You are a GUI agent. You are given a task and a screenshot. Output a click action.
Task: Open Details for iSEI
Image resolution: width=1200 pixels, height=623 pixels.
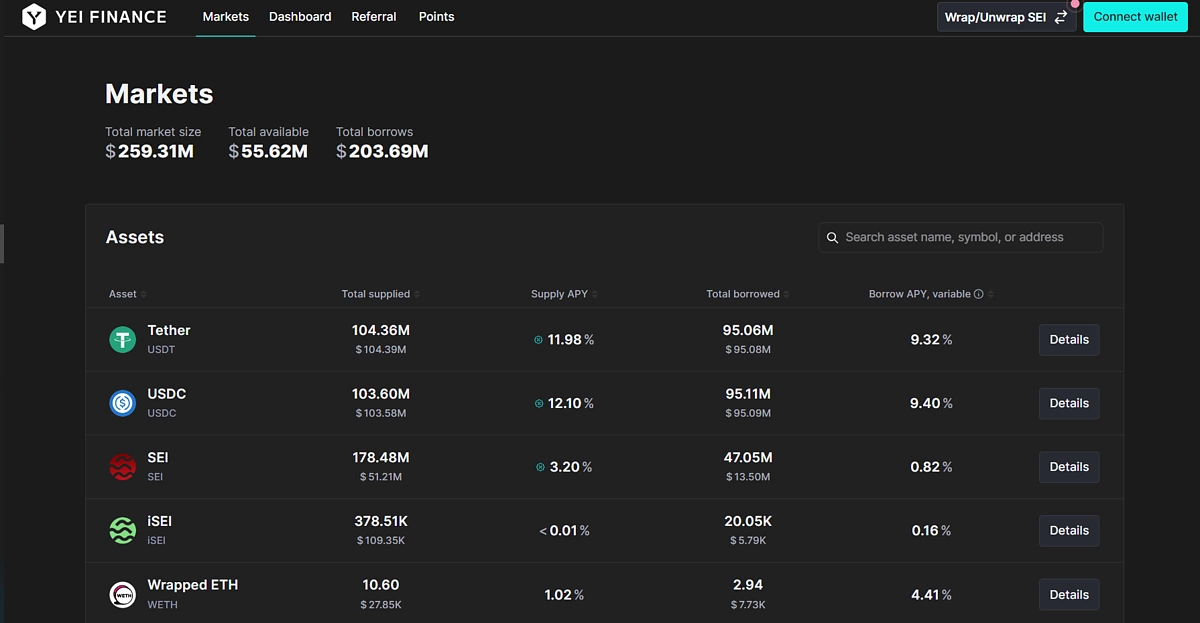coord(1069,531)
